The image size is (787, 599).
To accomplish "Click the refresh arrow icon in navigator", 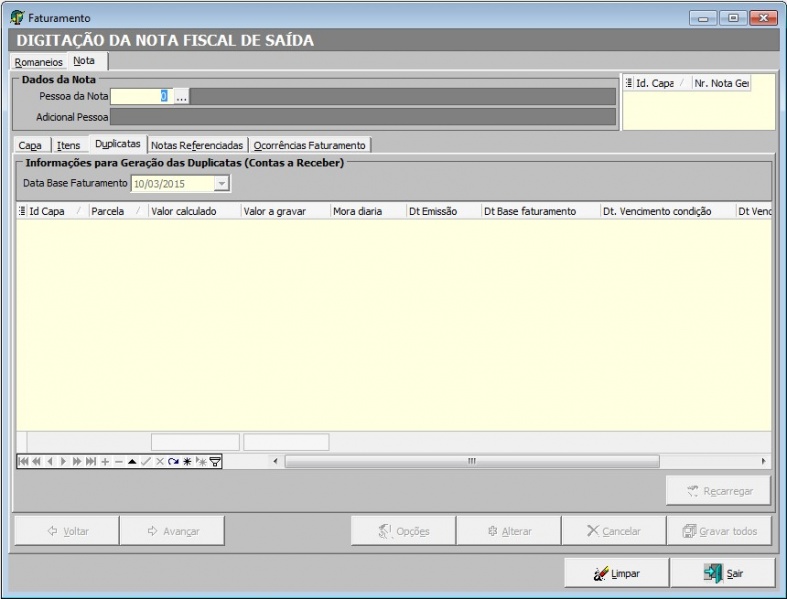I will coord(173,461).
